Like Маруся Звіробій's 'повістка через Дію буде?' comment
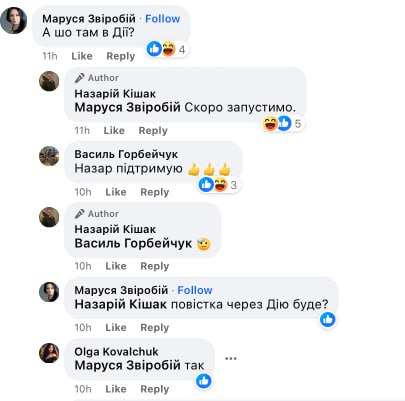 click(x=116, y=327)
